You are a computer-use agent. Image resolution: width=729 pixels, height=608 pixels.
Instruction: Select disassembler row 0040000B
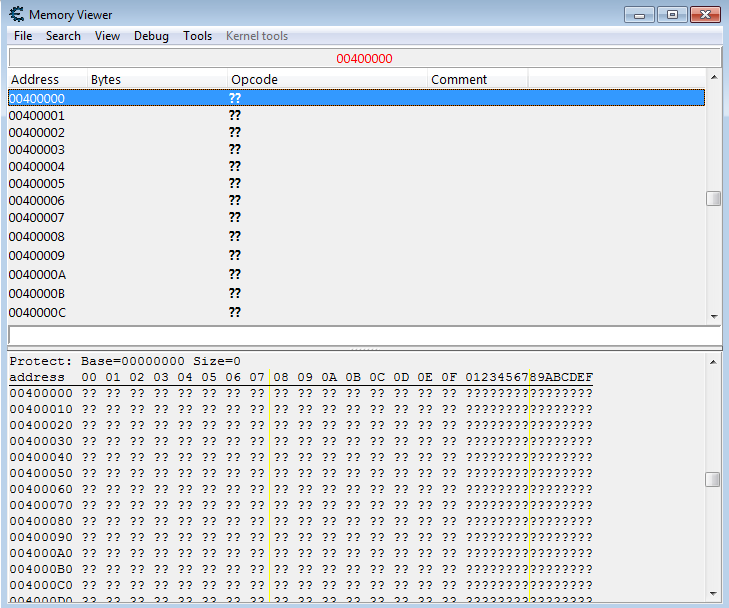point(357,294)
